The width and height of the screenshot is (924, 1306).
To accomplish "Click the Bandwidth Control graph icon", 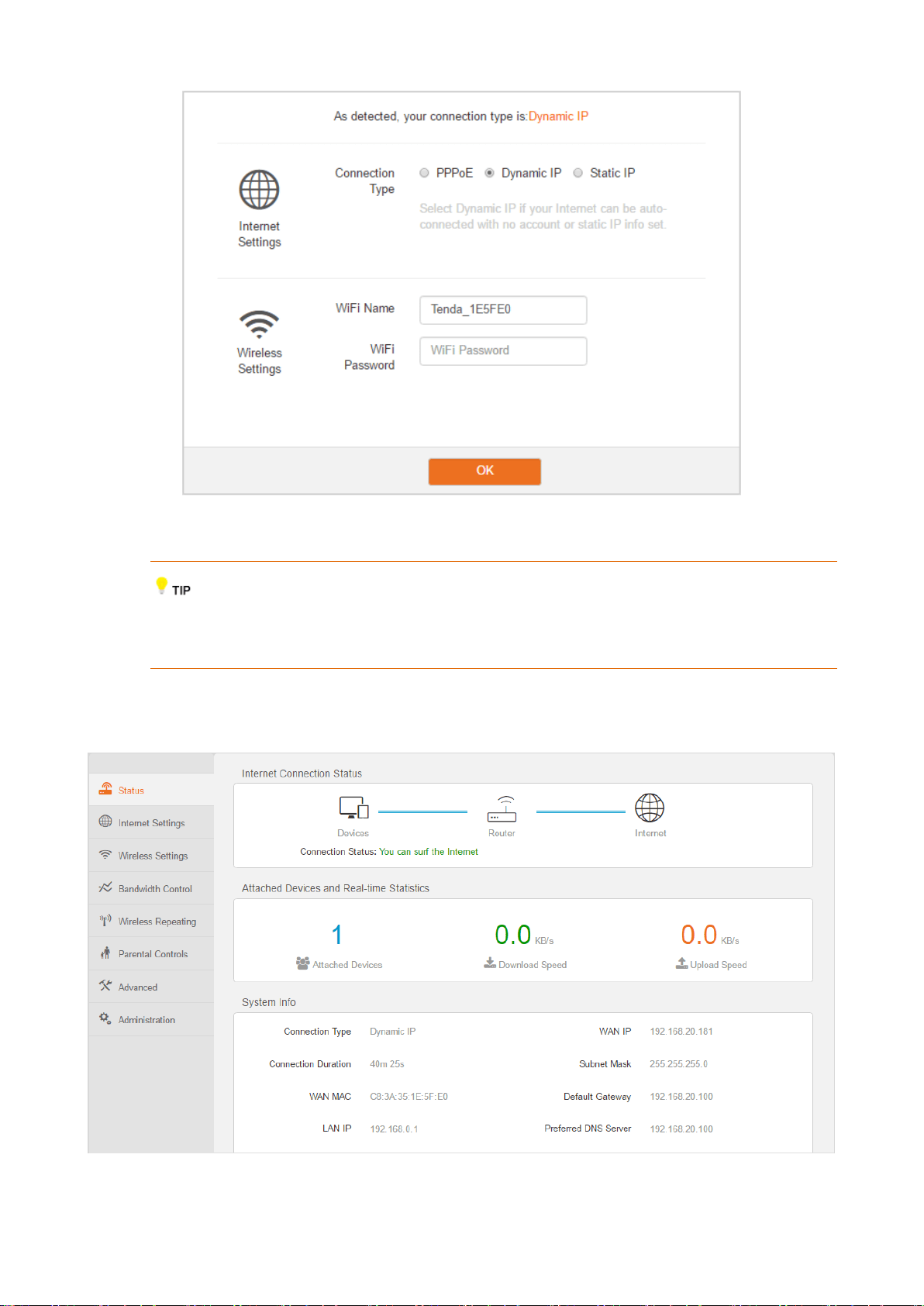I will pyautogui.click(x=105, y=887).
